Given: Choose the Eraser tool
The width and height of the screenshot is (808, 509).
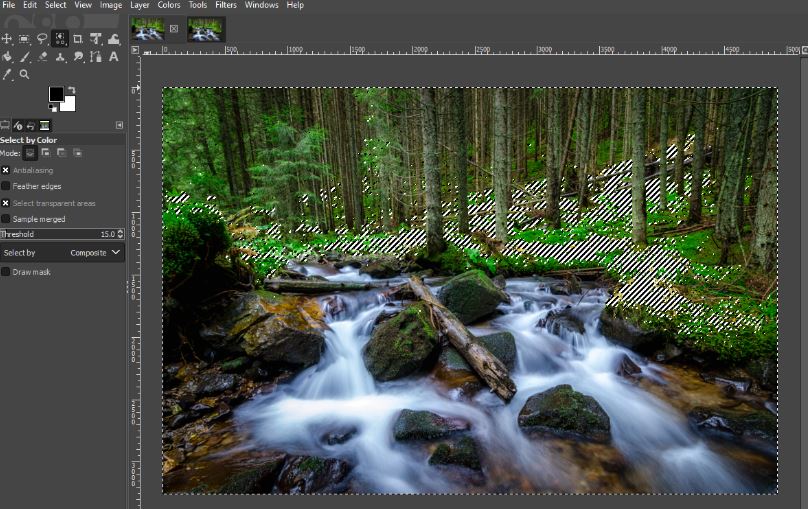Looking at the screenshot, I should click(42, 57).
